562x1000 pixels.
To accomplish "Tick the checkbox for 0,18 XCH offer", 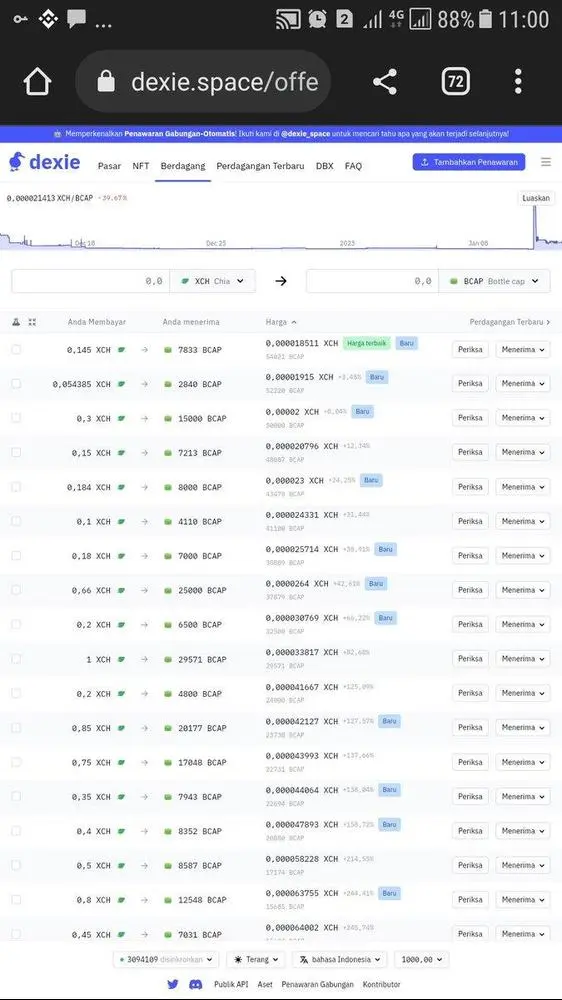I will click(16, 556).
